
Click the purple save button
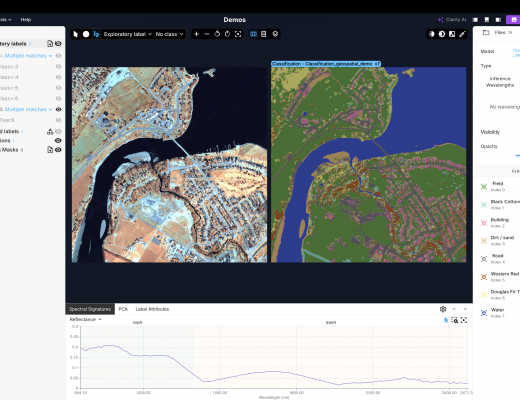coord(513,20)
